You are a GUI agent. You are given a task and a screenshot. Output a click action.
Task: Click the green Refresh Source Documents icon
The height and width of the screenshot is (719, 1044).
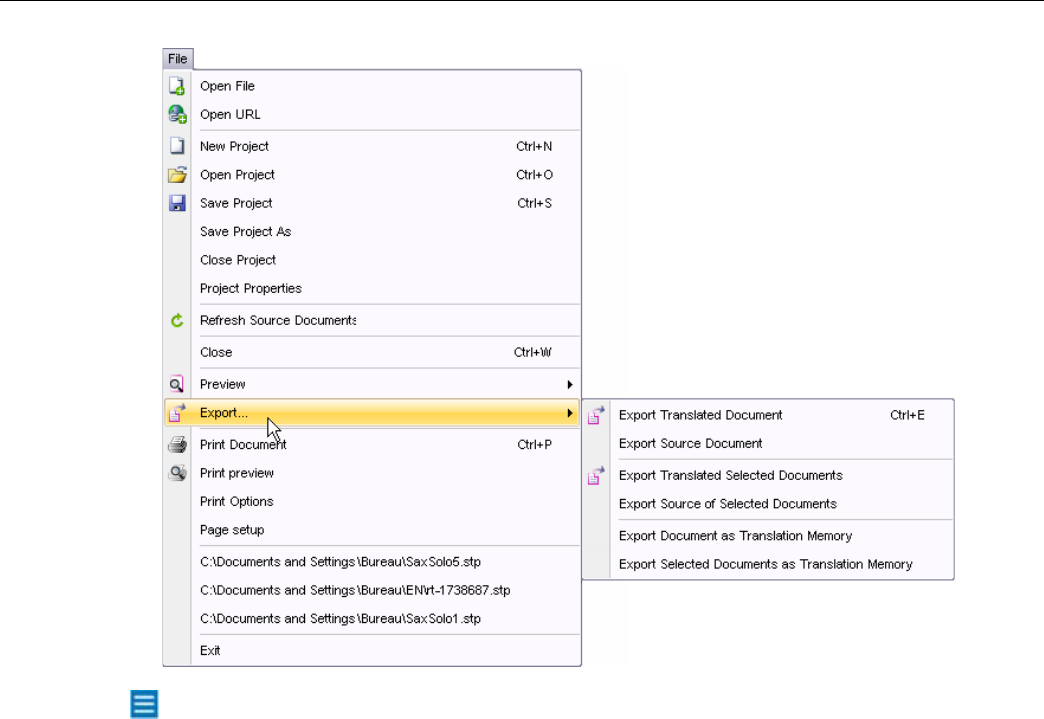[177, 321]
